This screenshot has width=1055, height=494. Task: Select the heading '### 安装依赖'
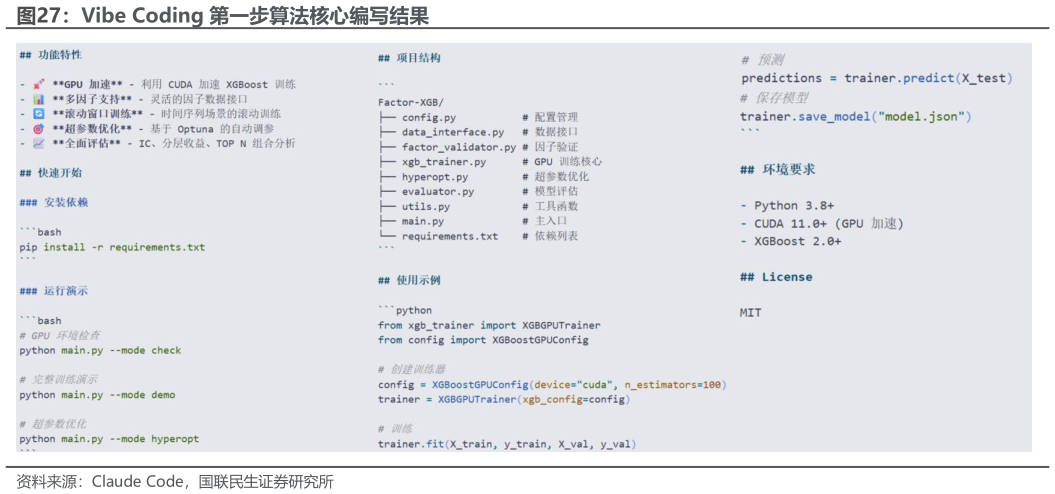(x=54, y=203)
